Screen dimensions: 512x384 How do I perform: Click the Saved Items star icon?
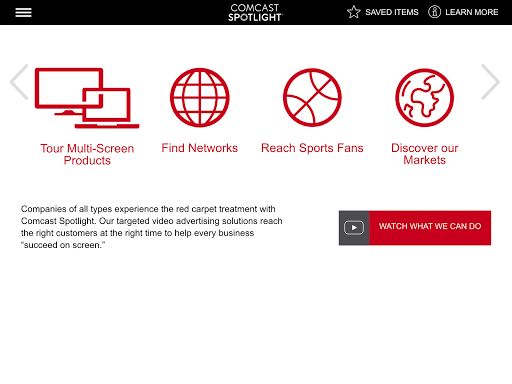pyautogui.click(x=354, y=12)
